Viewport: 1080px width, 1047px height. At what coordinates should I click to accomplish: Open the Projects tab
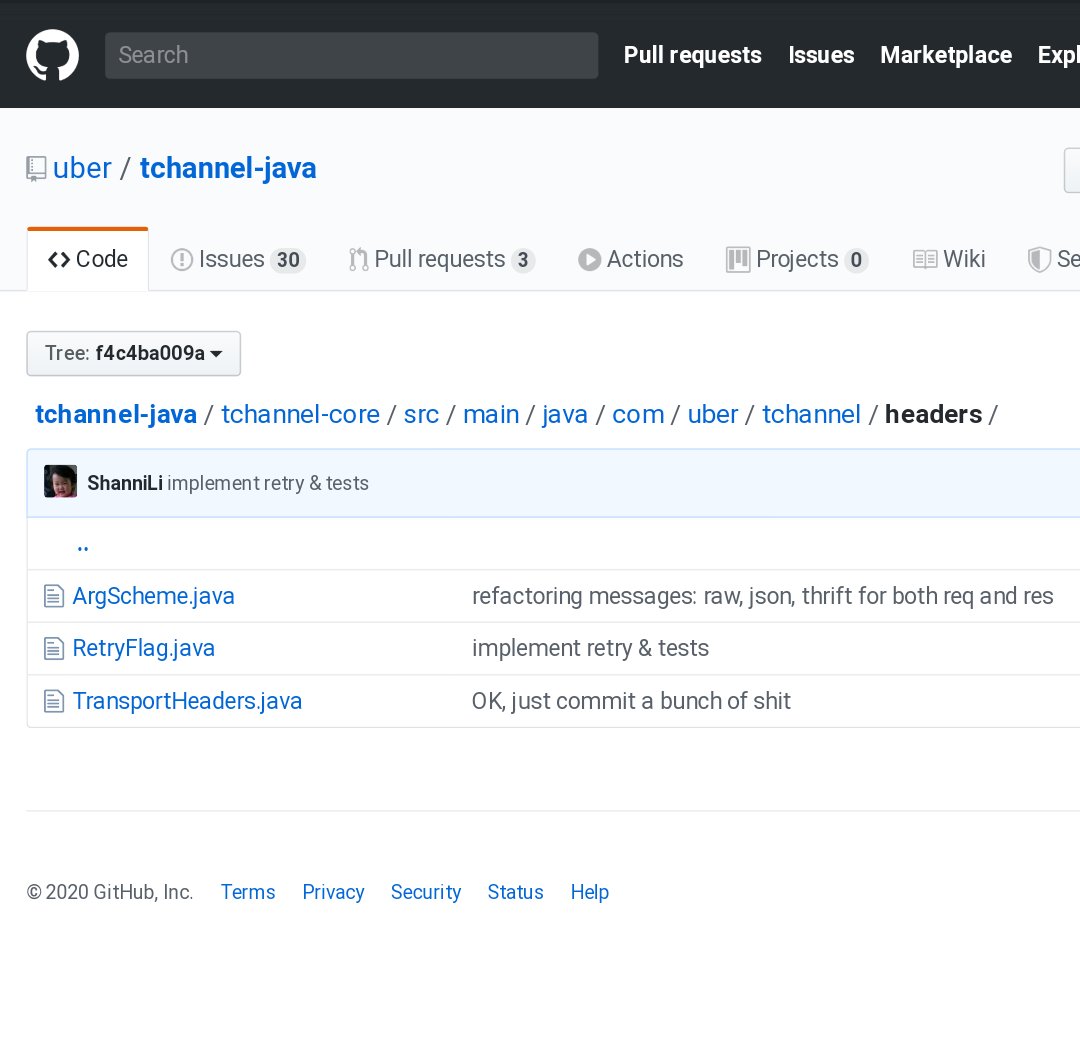(797, 259)
